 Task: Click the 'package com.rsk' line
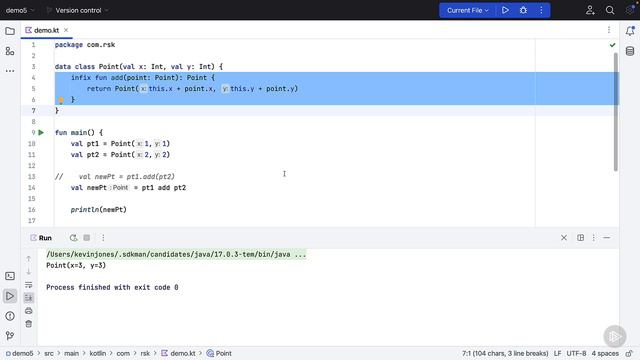[85, 45]
